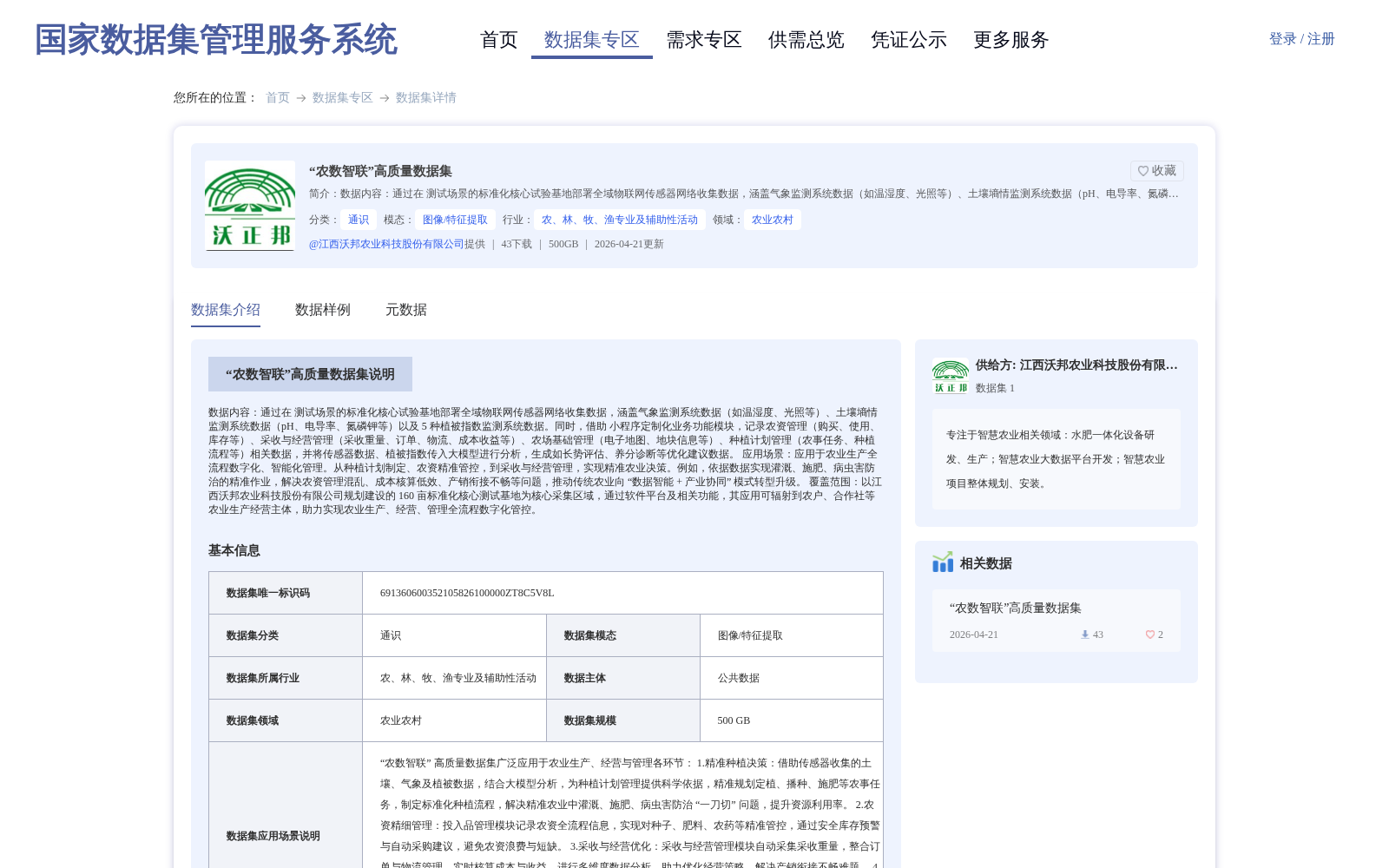Switch to the 元数据 tab
The width and height of the screenshot is (1389, 868).
coord(406,310)
